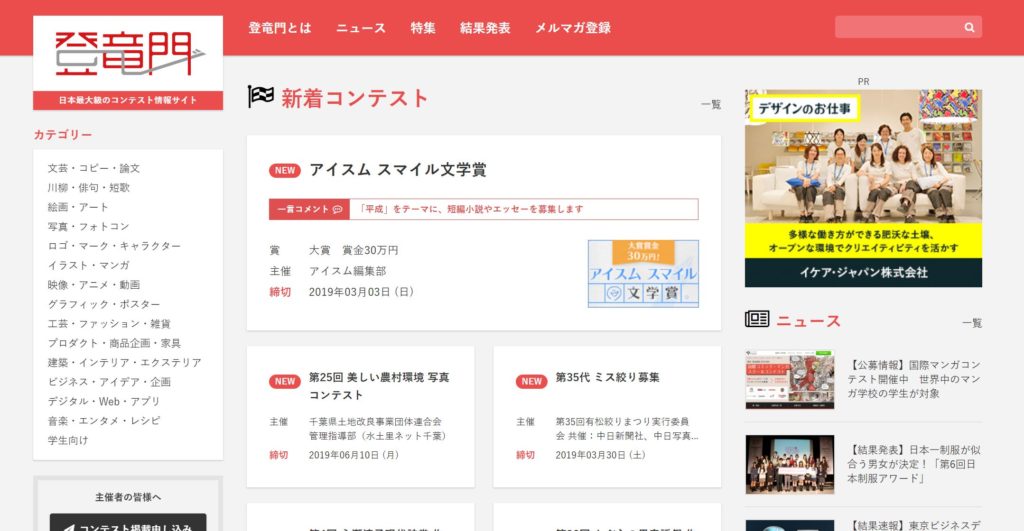Viewport: 1024px width, 531px height.
Task: Select 文芸・コピー・論文 category
Action: pyautogui.click(x=94, y=168)
